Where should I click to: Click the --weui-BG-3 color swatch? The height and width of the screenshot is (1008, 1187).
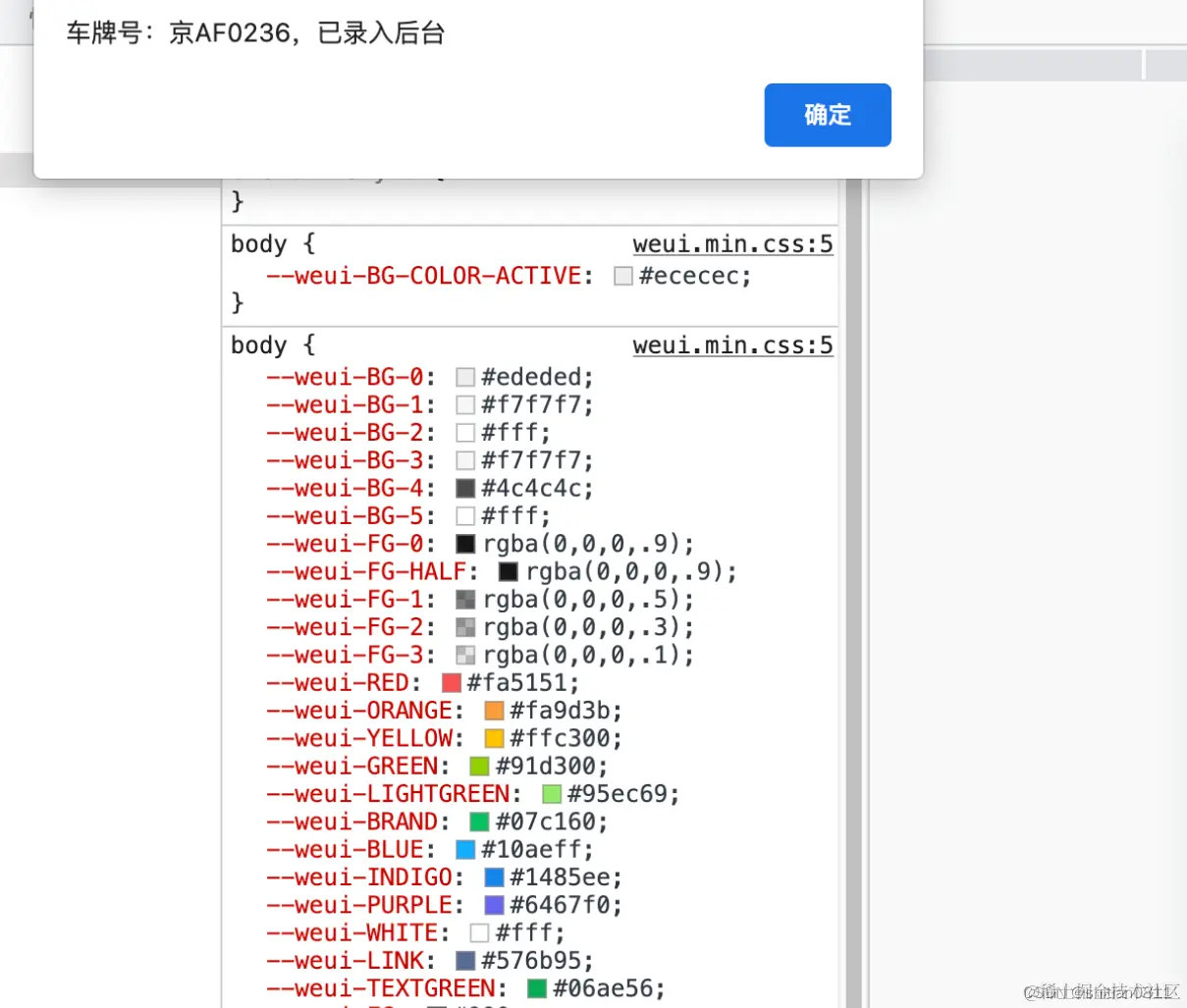click(x=465, y=460)
